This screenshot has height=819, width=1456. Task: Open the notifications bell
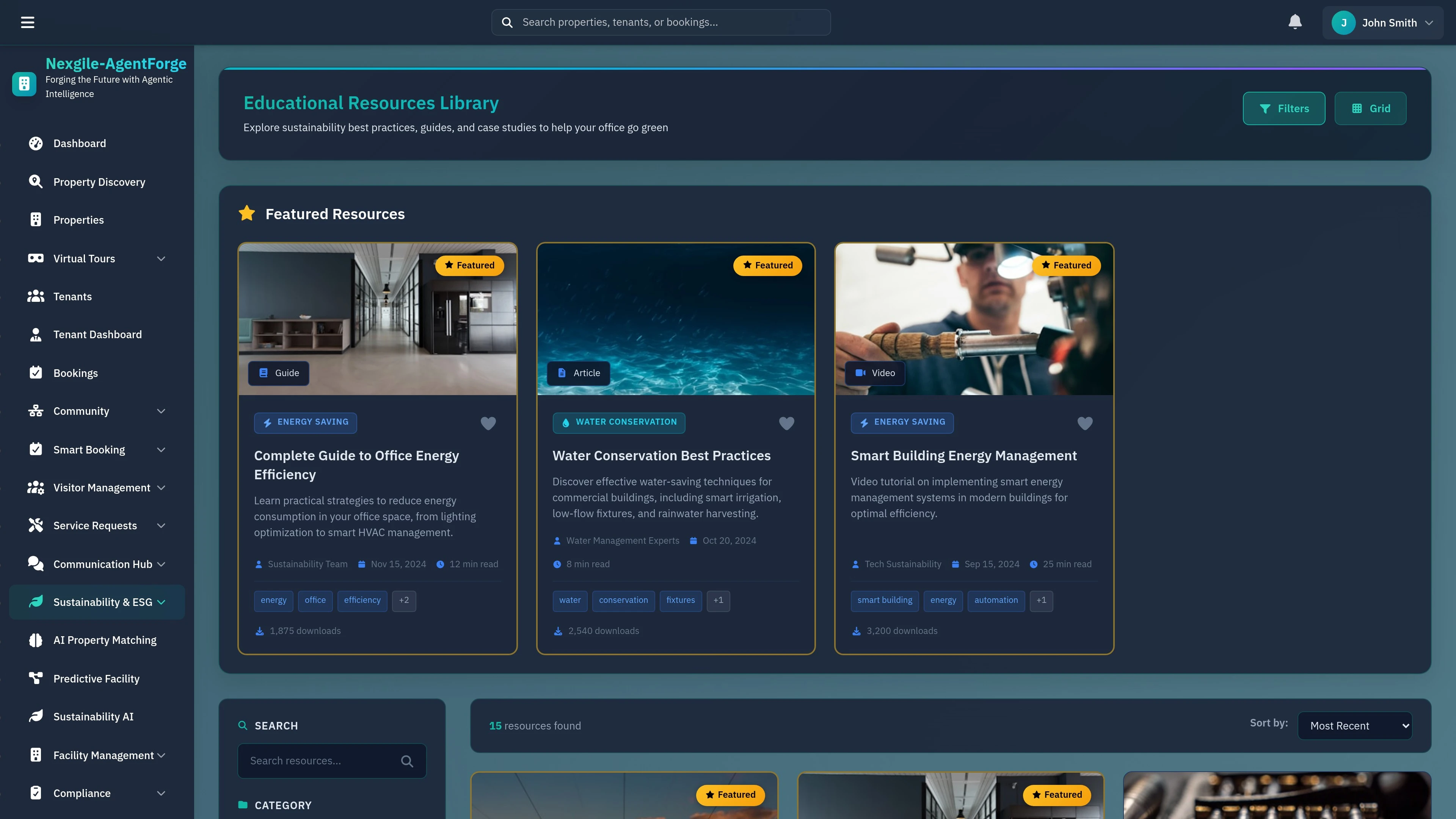tap(1295, 22)
